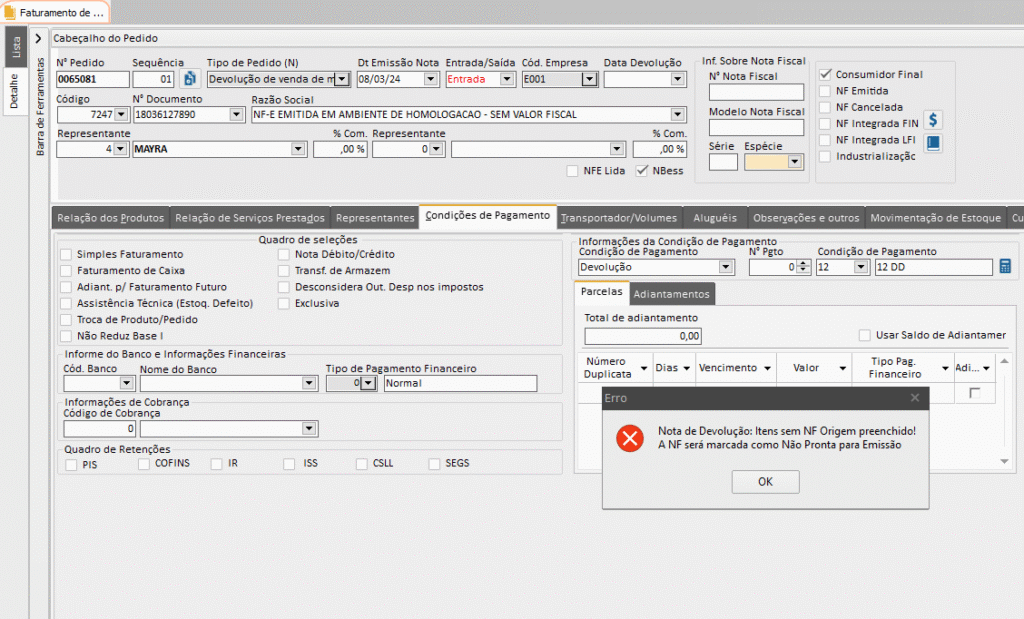Image resolution: width=1024 pixels, height=619 pixels.
Task: Check Usar Saldo de Adiantamento box
Action: 865,335
